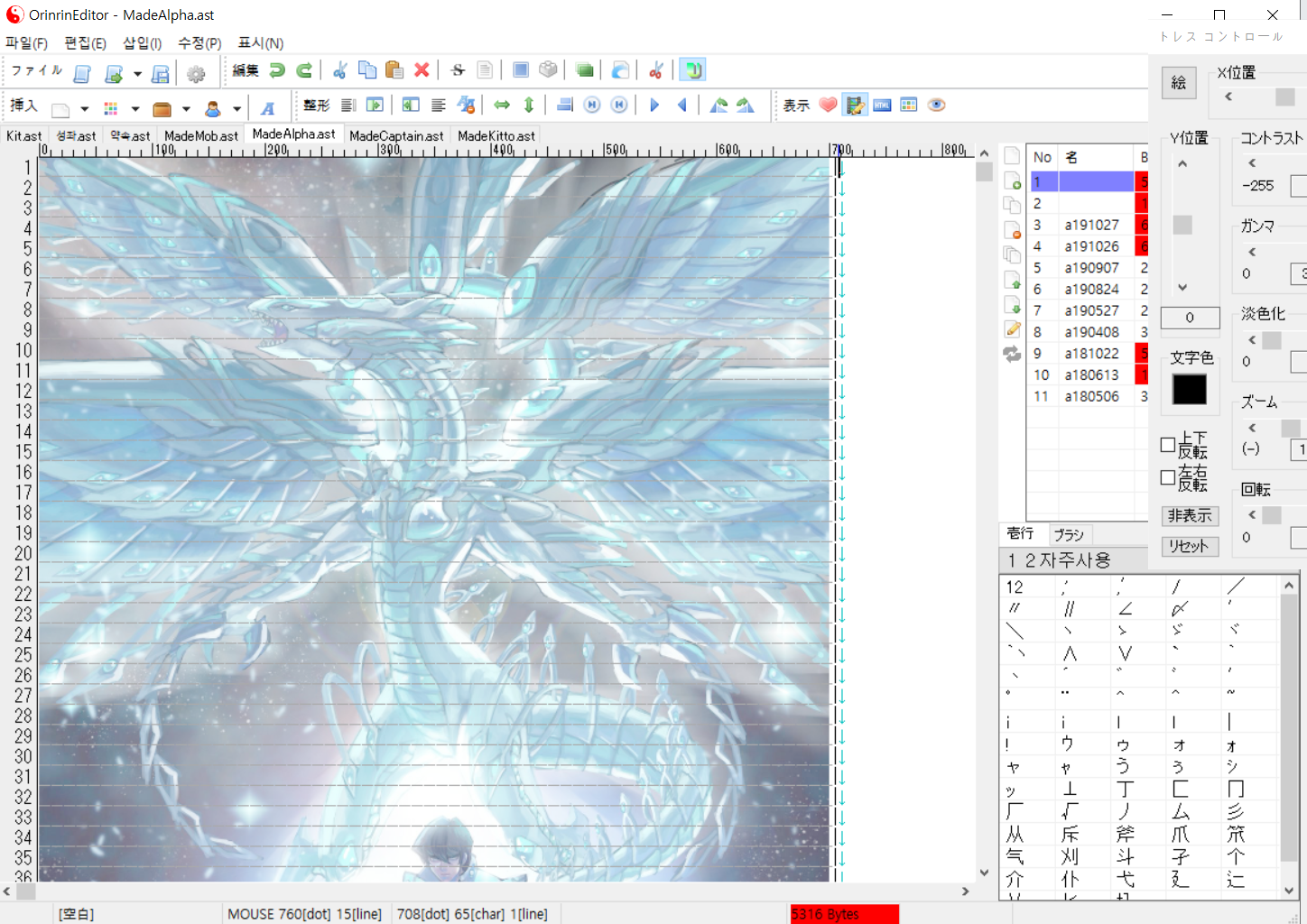Click the move page down icon

point(1012,305)
